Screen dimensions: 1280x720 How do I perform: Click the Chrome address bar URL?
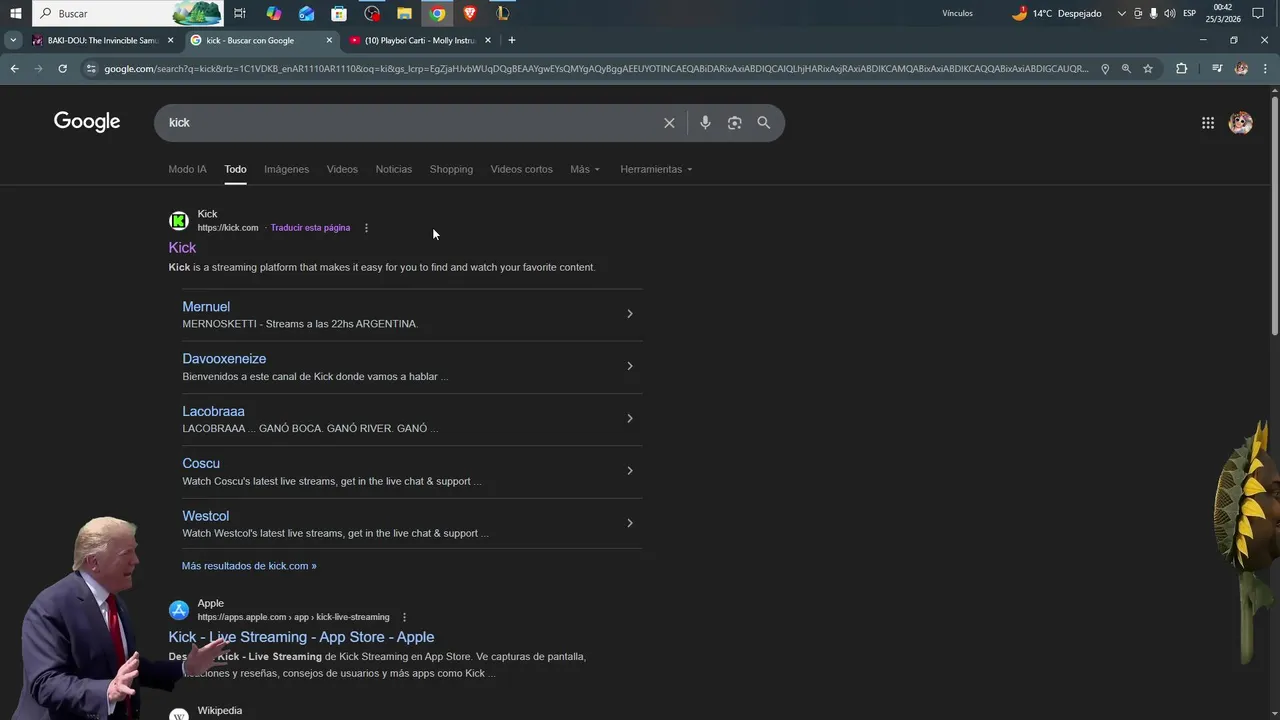596,69
